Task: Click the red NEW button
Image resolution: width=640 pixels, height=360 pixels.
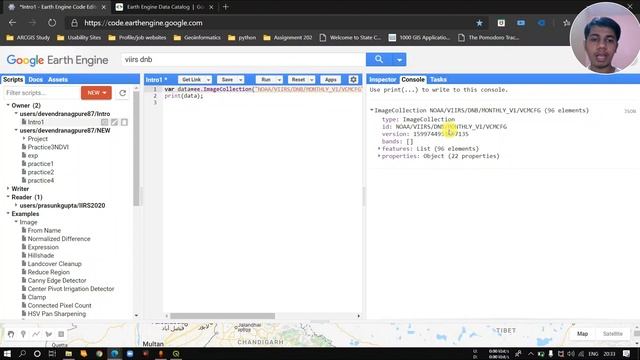Action: coord(96,93)
